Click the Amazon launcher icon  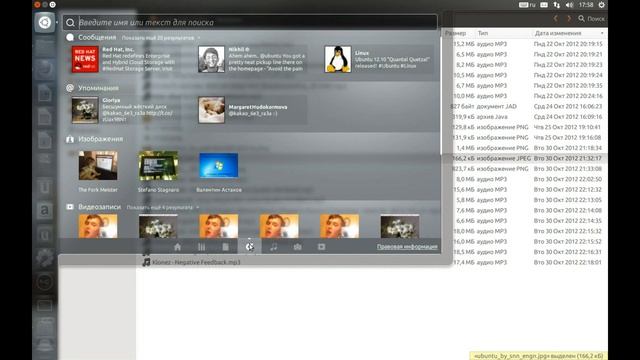(44, 211)
